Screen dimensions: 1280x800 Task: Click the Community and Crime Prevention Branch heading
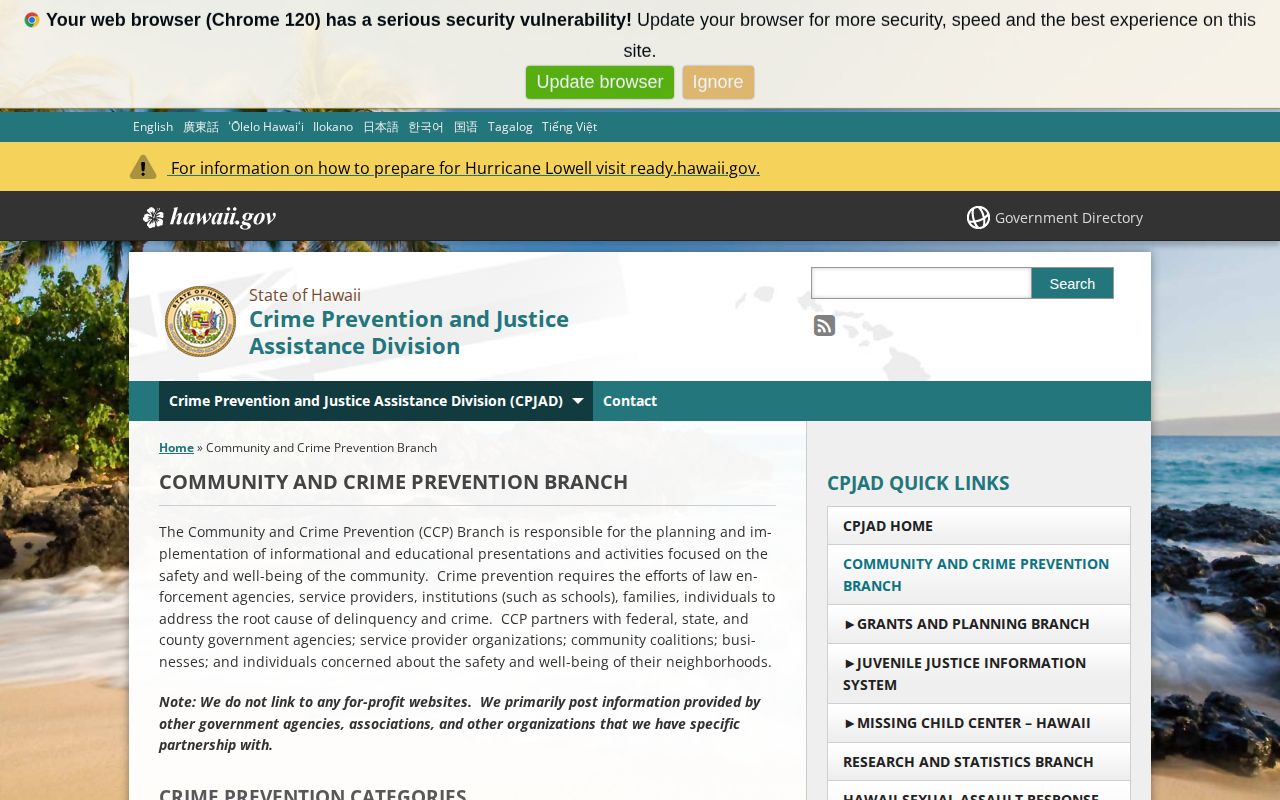pyautogui.click(x=393, y=482)
